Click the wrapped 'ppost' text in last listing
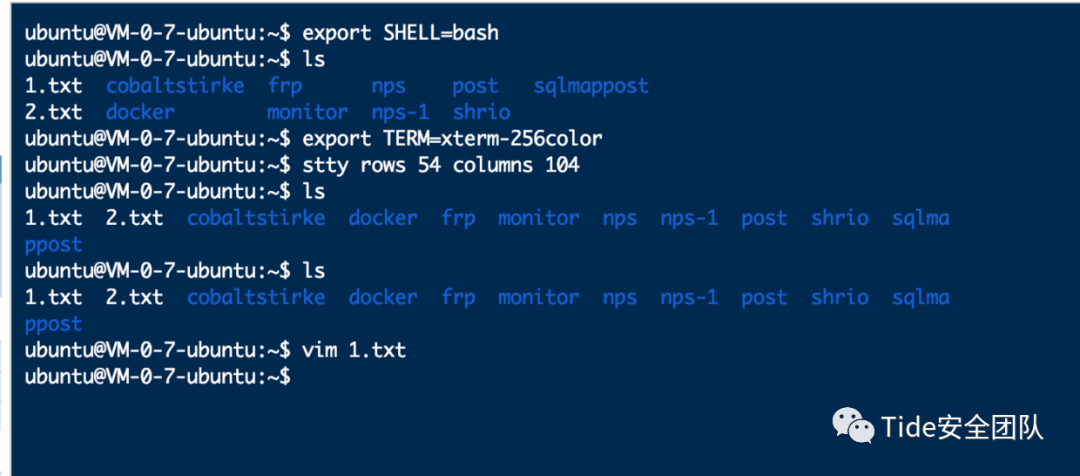 pos(54,324)
